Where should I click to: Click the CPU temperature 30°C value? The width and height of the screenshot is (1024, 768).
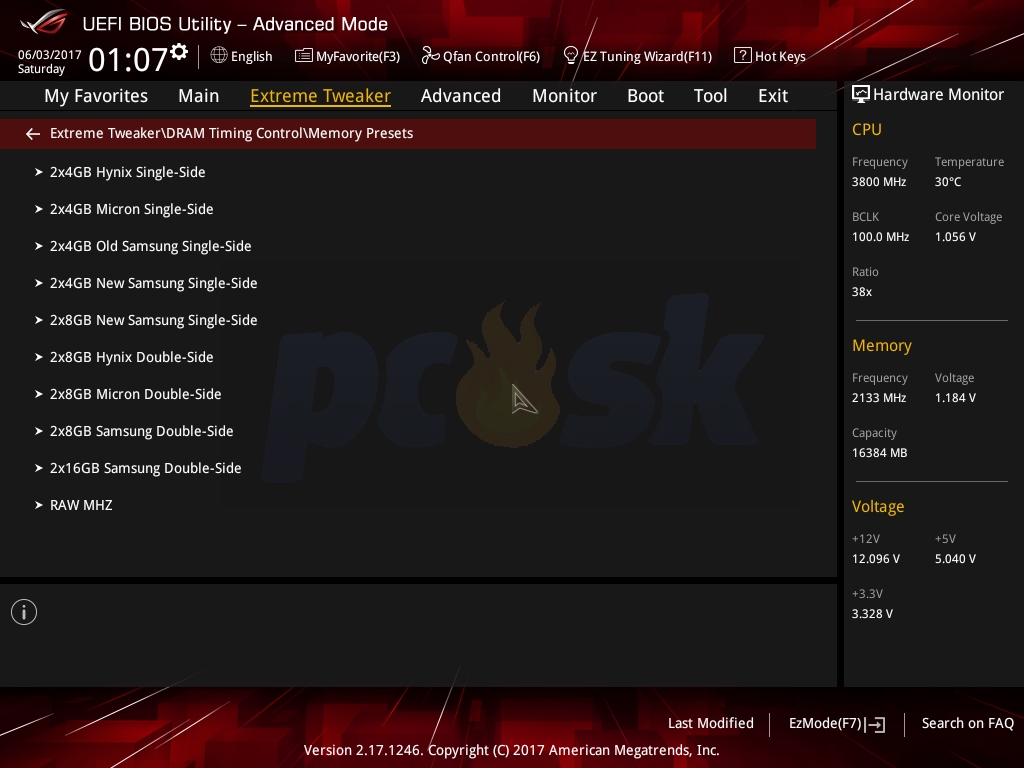[x=948, y=182]
